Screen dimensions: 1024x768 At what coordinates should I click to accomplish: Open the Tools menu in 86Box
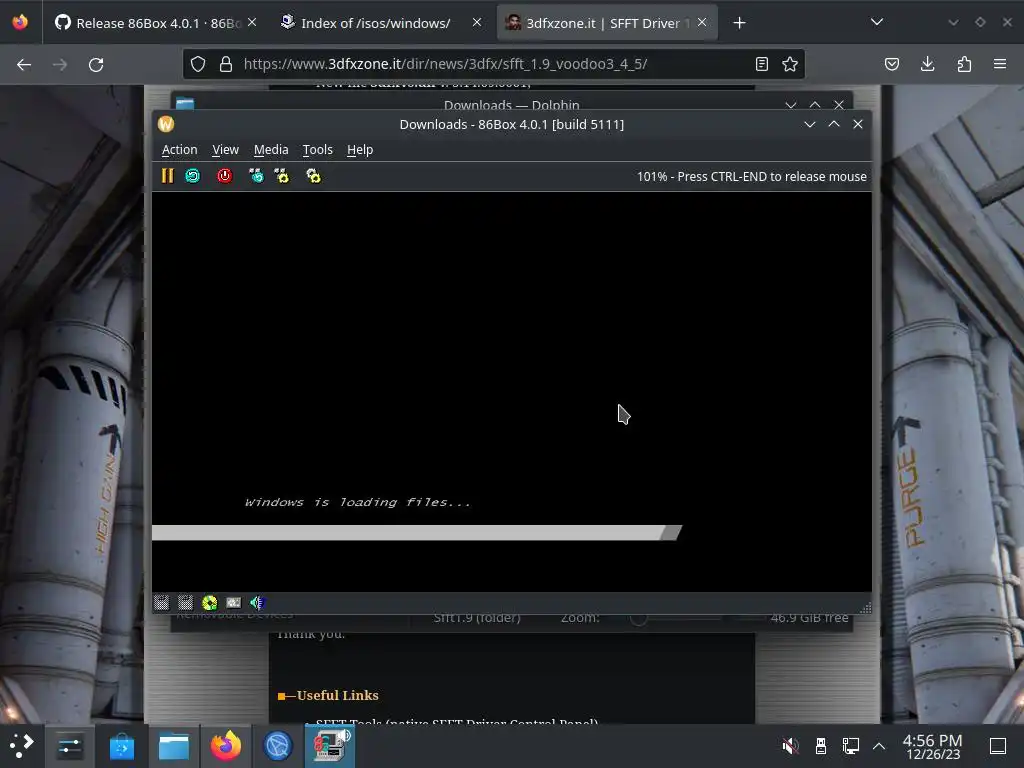coord(317,150)
